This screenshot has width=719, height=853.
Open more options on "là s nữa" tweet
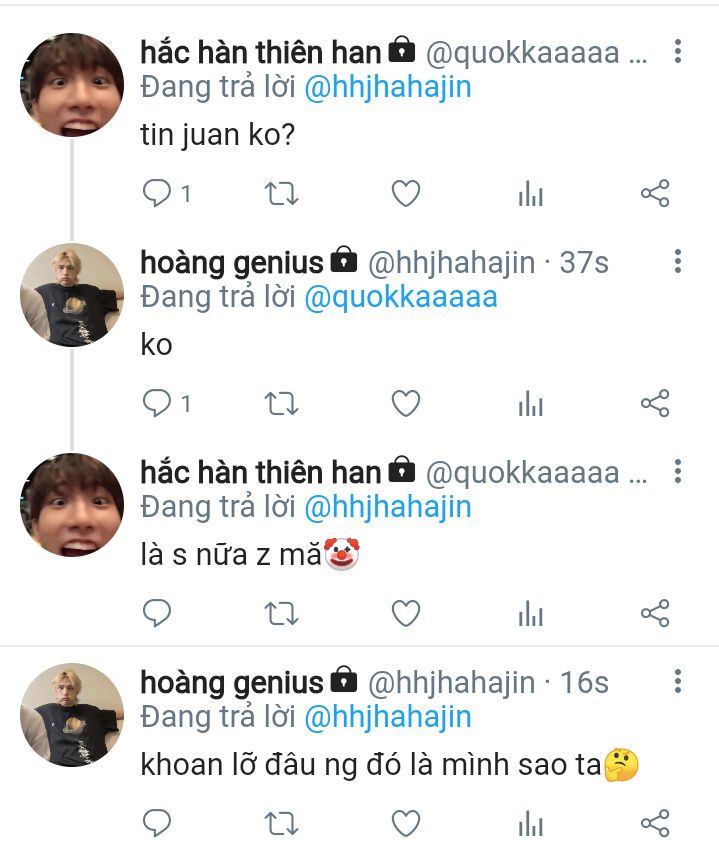[678, 471]
